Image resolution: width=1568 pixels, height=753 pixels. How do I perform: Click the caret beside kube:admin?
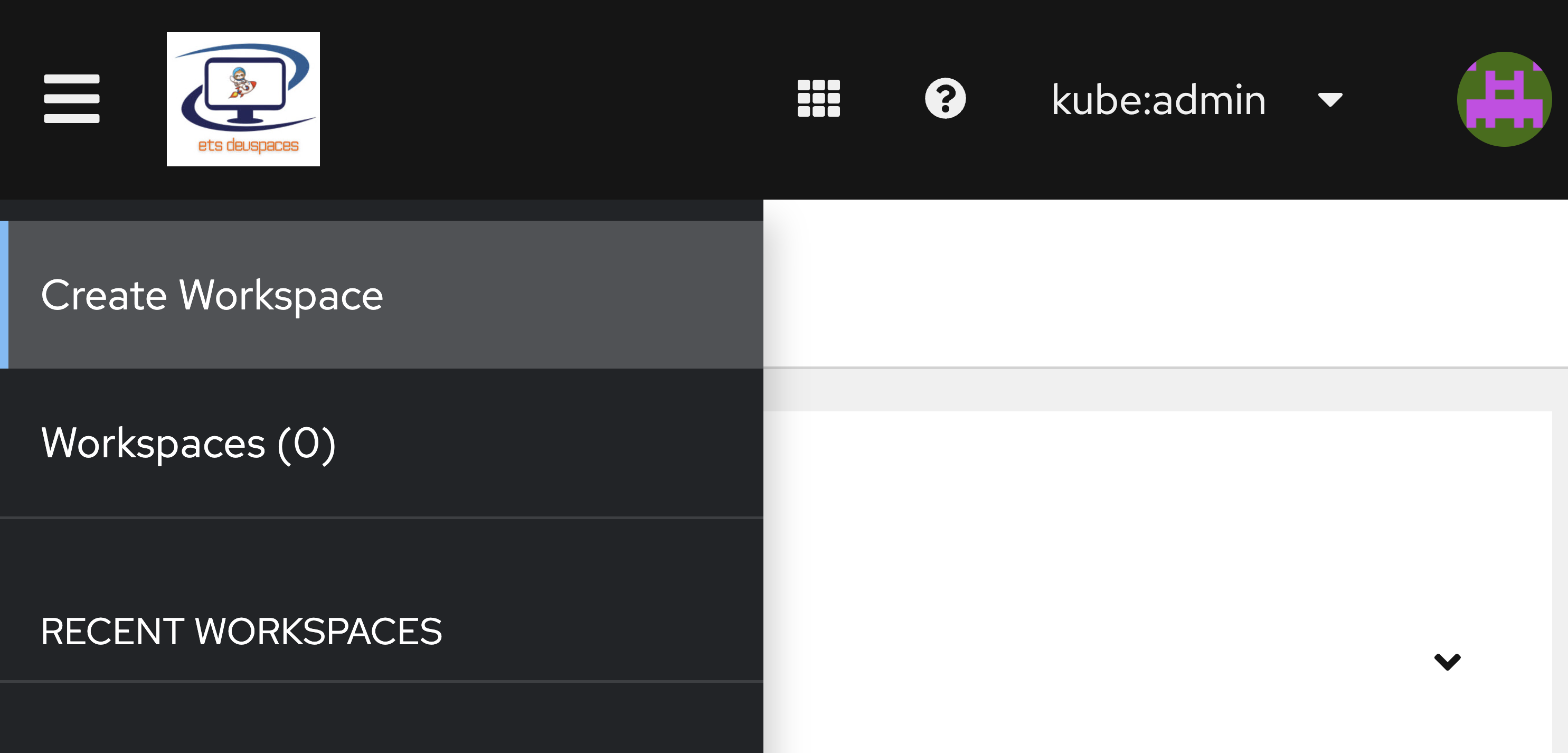tap(1329, 100)
